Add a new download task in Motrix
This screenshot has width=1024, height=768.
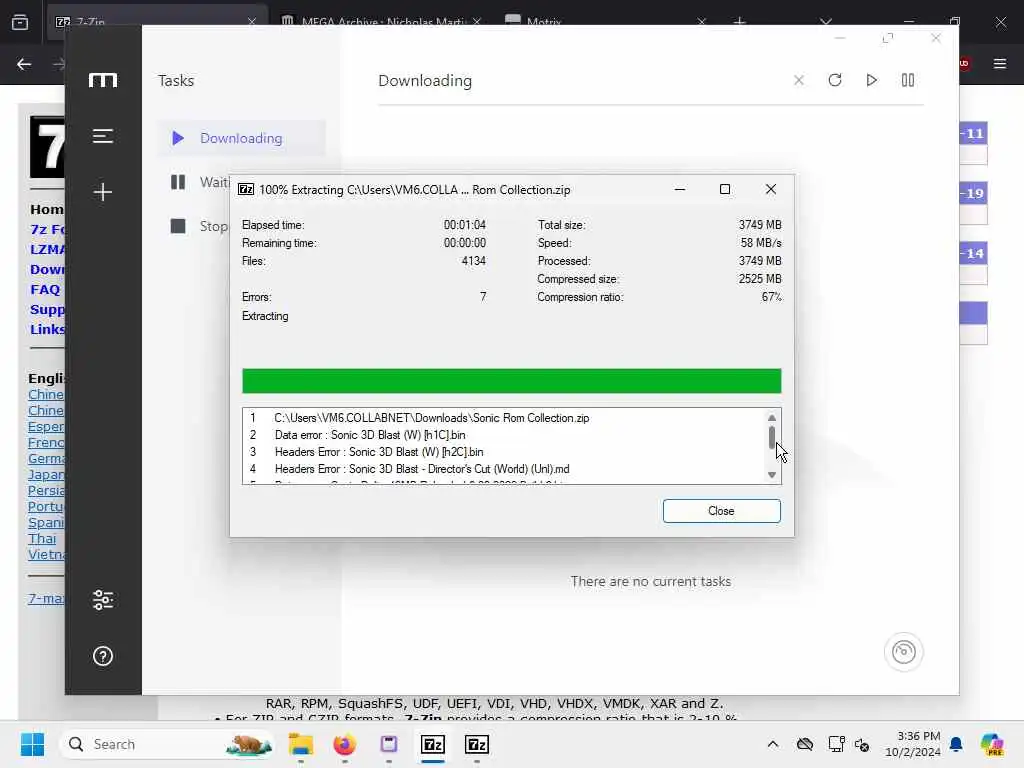pos(103,192)
